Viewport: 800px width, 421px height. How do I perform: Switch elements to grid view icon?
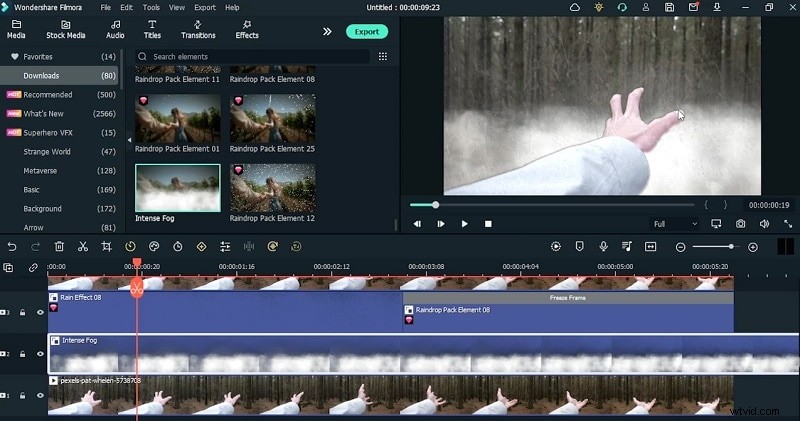(x=383, y=57)
